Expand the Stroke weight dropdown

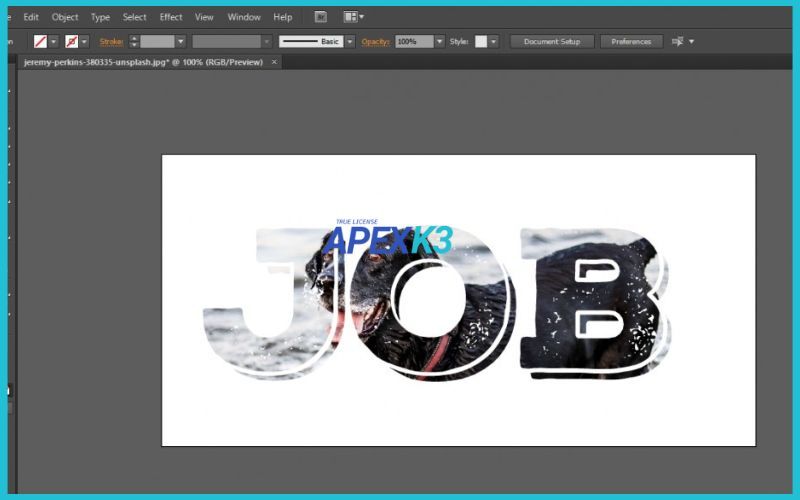[180, 42]
